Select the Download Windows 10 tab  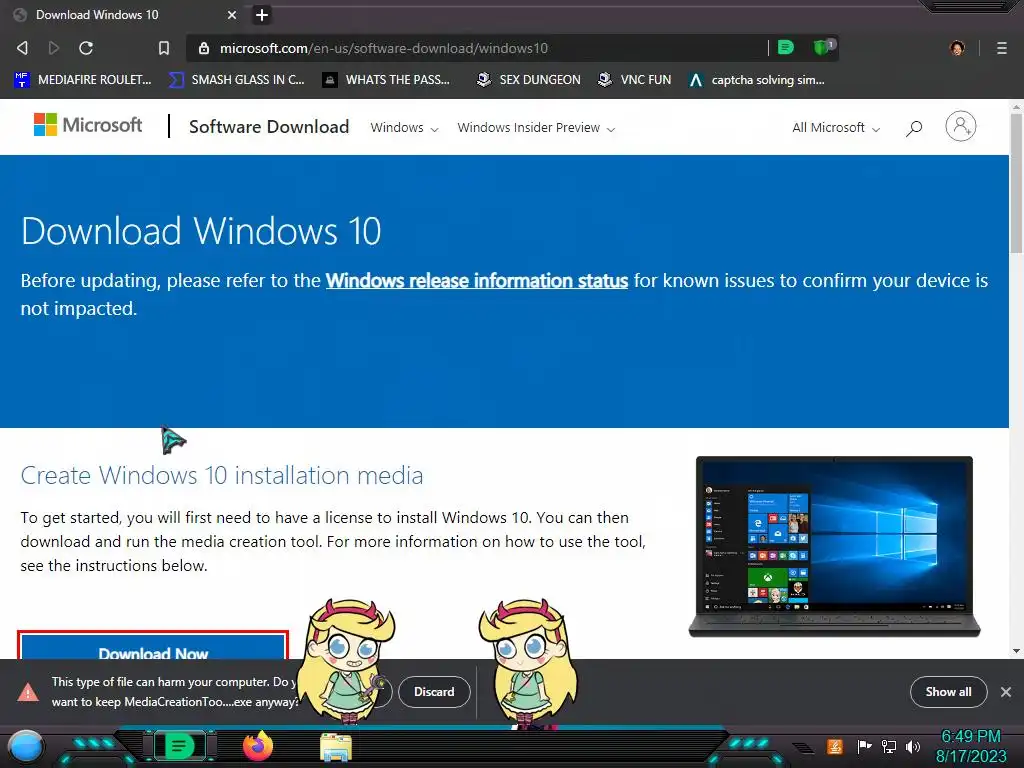(x=124, y=15)
